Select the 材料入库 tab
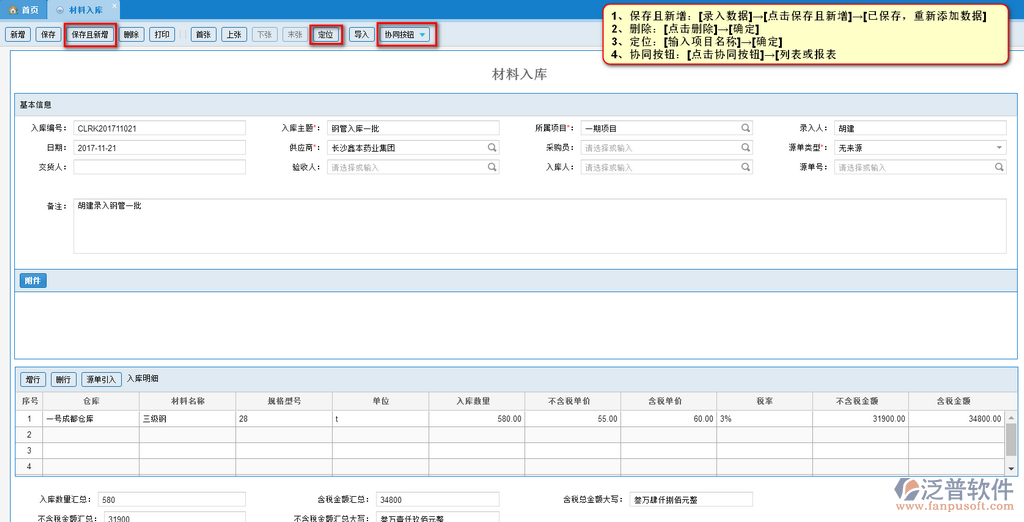The height and width of the screenshot is (522, 1024). tap(82, 9)
